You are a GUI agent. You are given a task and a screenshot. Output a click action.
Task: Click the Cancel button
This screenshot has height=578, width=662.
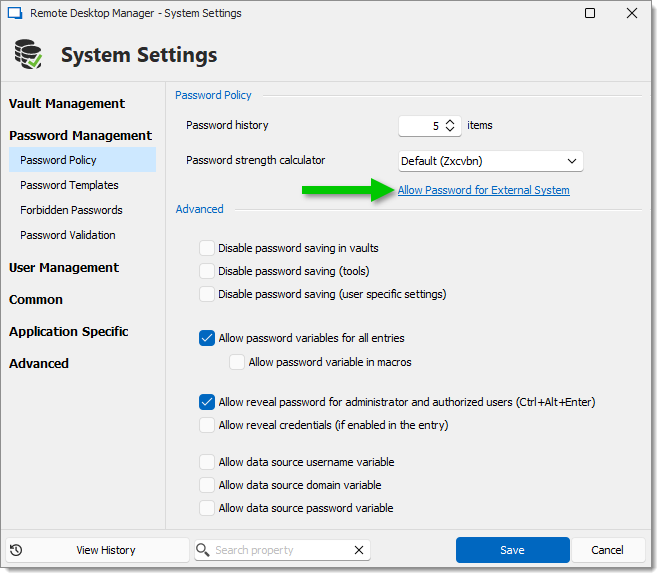[607, 550]
